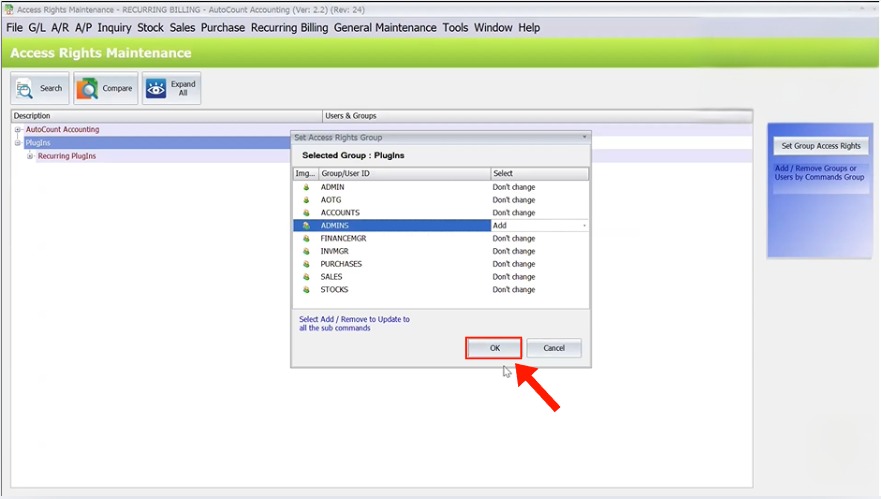
Task: Click Don't change cell for PURCHASES
Action: [539, 264]
